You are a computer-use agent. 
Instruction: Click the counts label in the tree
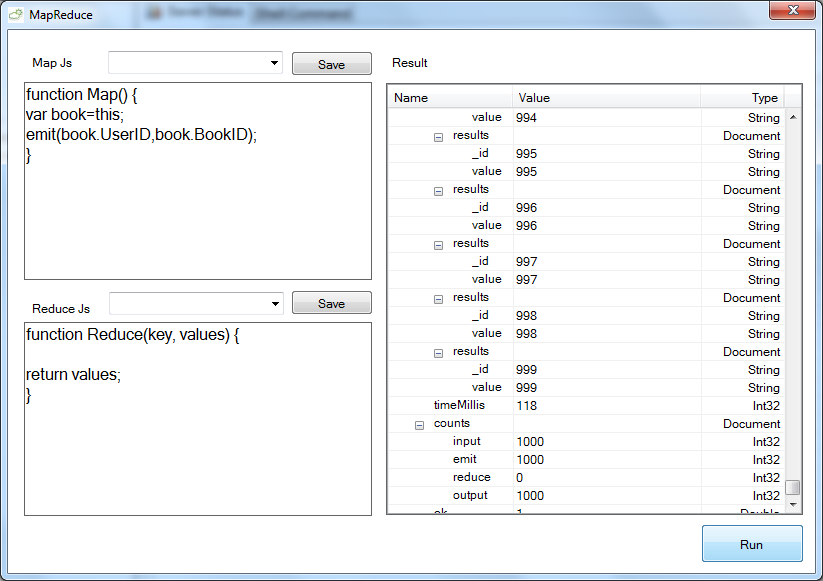click(451, 423)
